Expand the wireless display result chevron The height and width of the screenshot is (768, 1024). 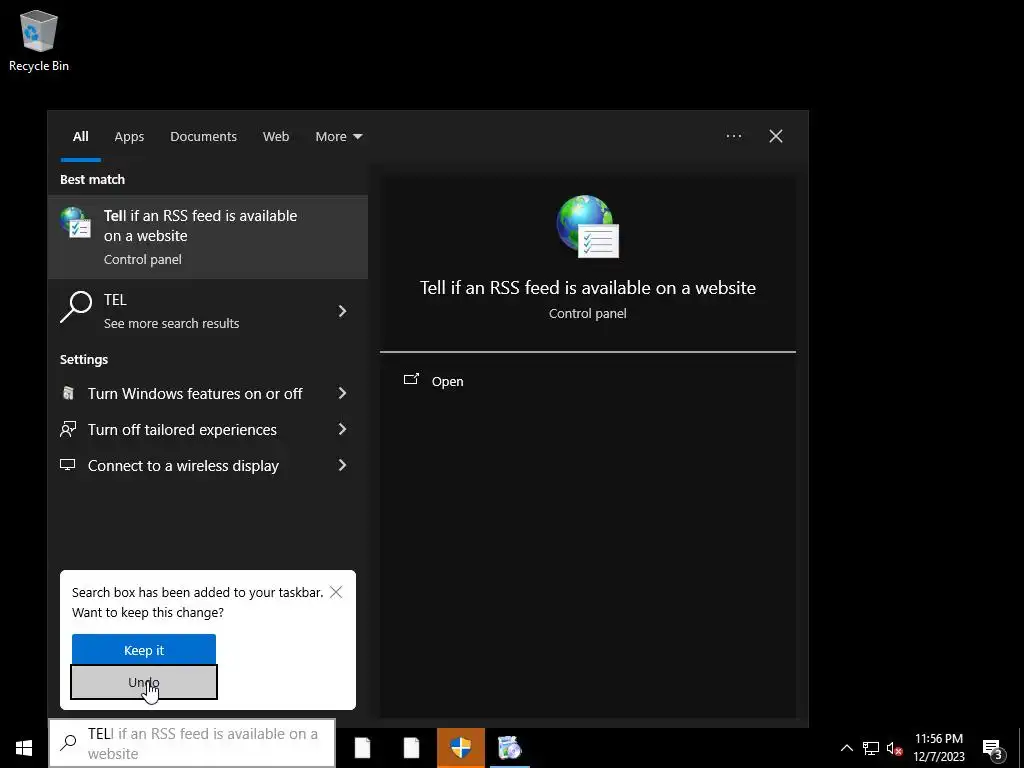coord(342,465)
